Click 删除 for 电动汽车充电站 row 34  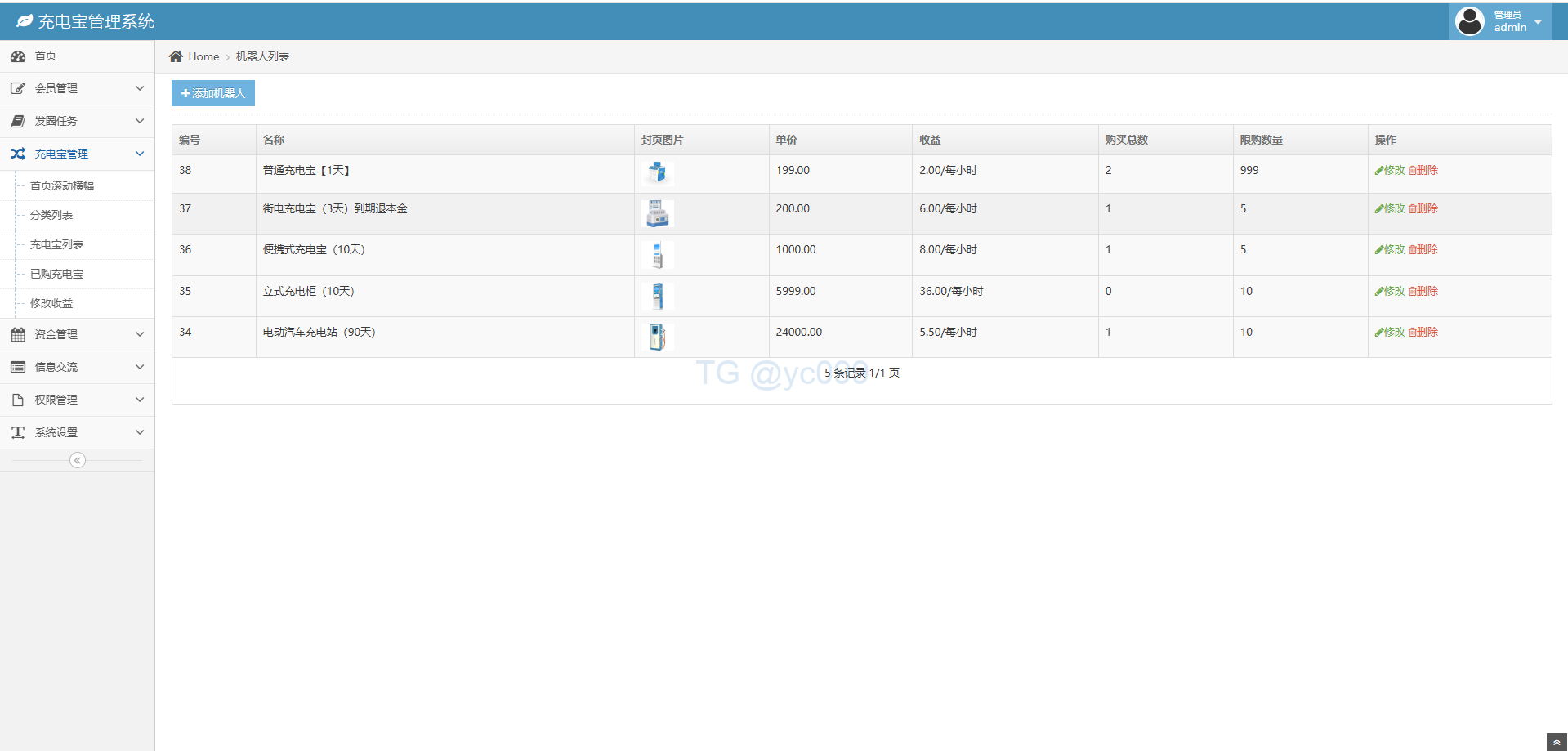pos(1423,332)
